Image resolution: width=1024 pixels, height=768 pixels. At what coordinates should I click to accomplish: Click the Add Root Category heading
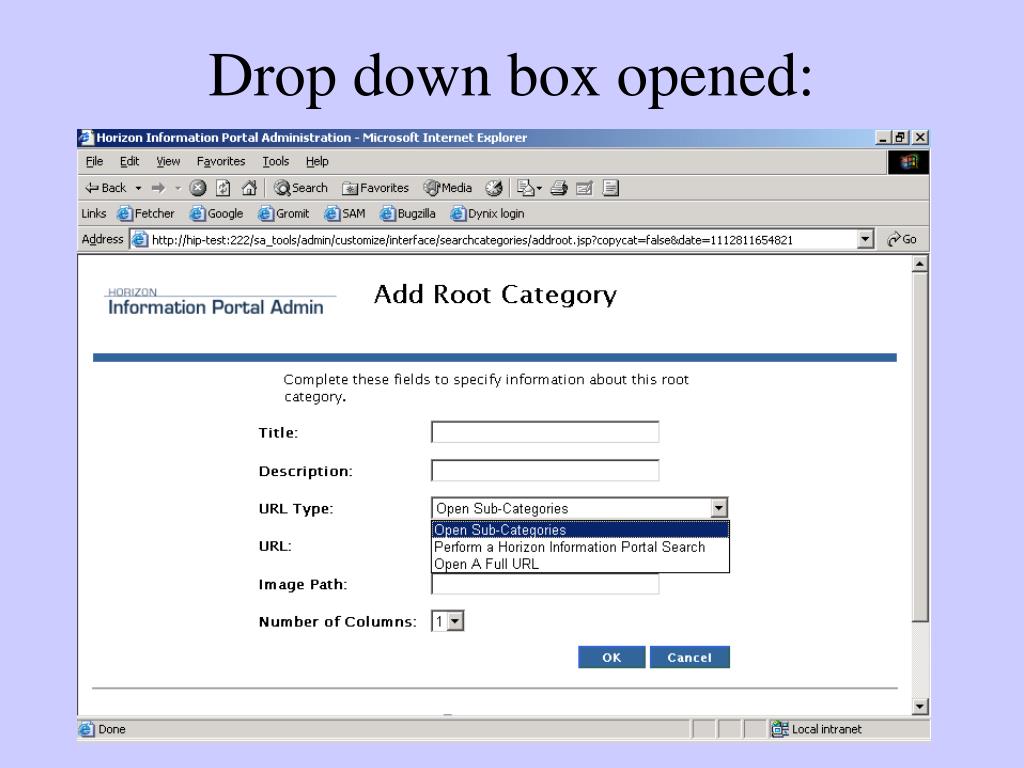[x=495, y=295]
